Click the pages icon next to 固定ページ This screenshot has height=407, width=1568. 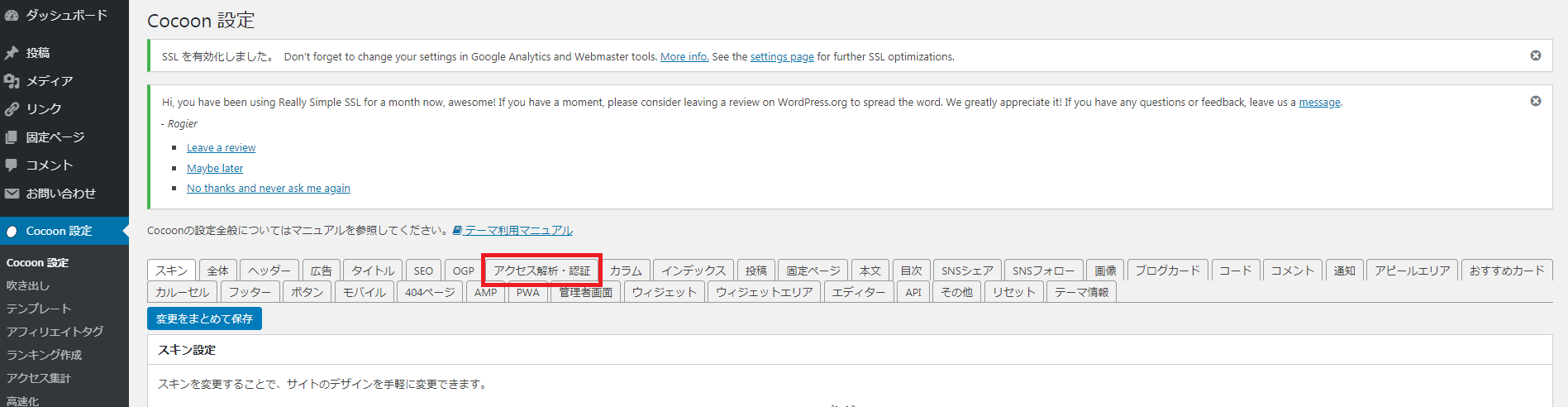click(12, 137)
